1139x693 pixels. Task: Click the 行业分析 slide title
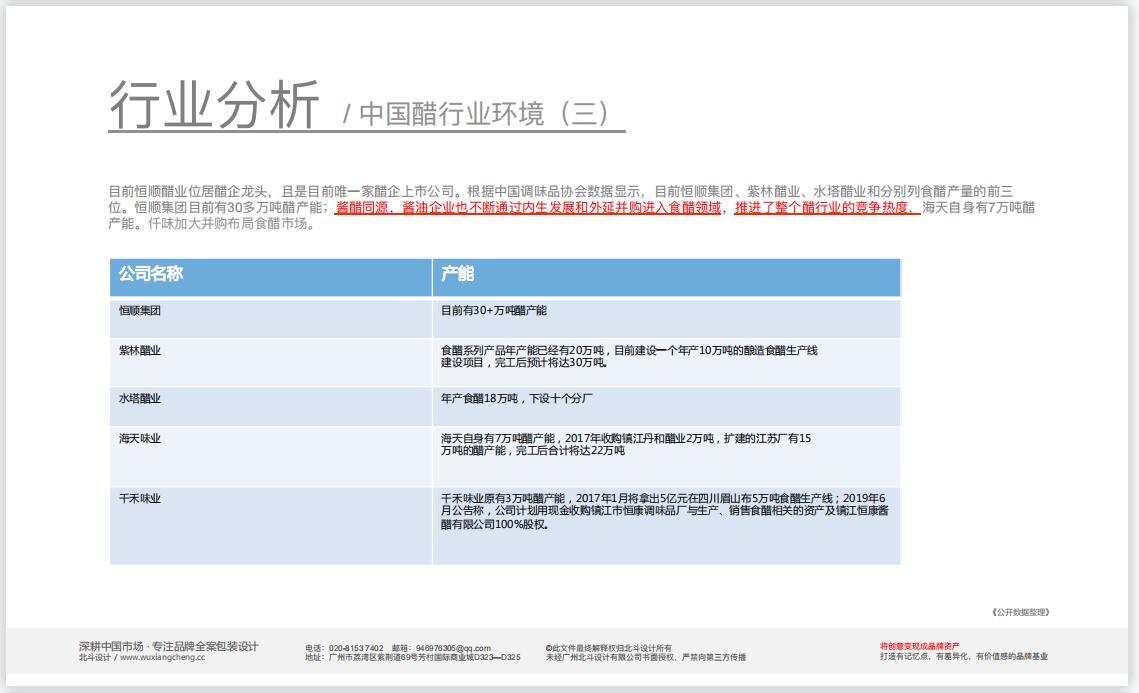214,105
